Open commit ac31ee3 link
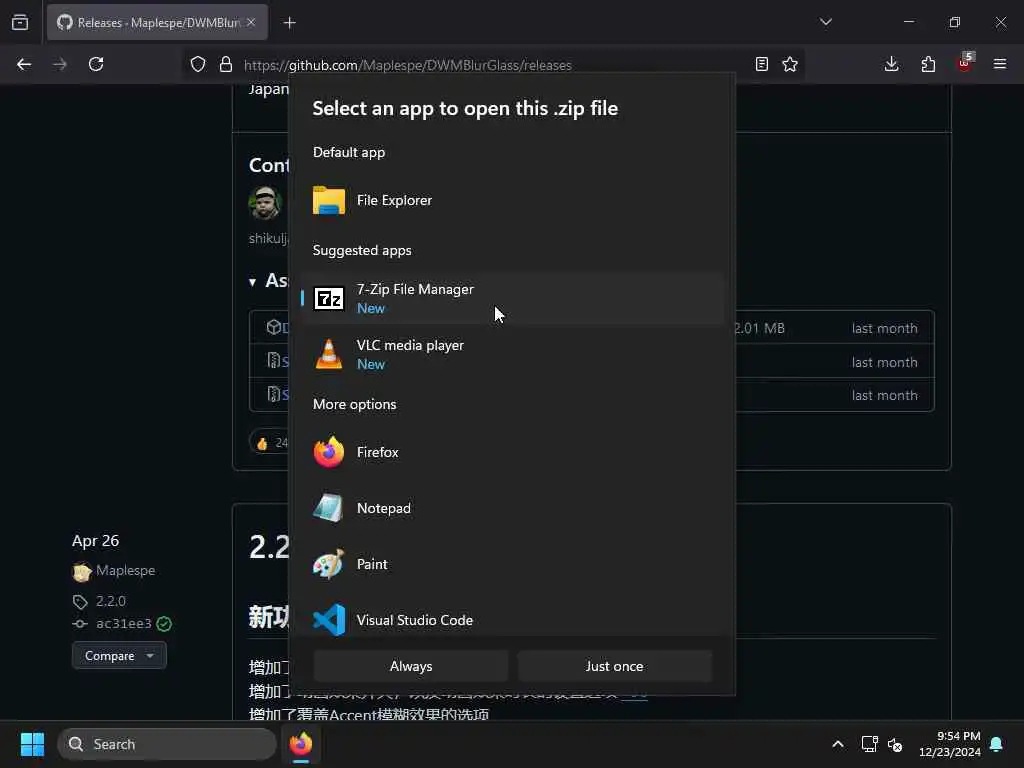 tap(123, 624)
